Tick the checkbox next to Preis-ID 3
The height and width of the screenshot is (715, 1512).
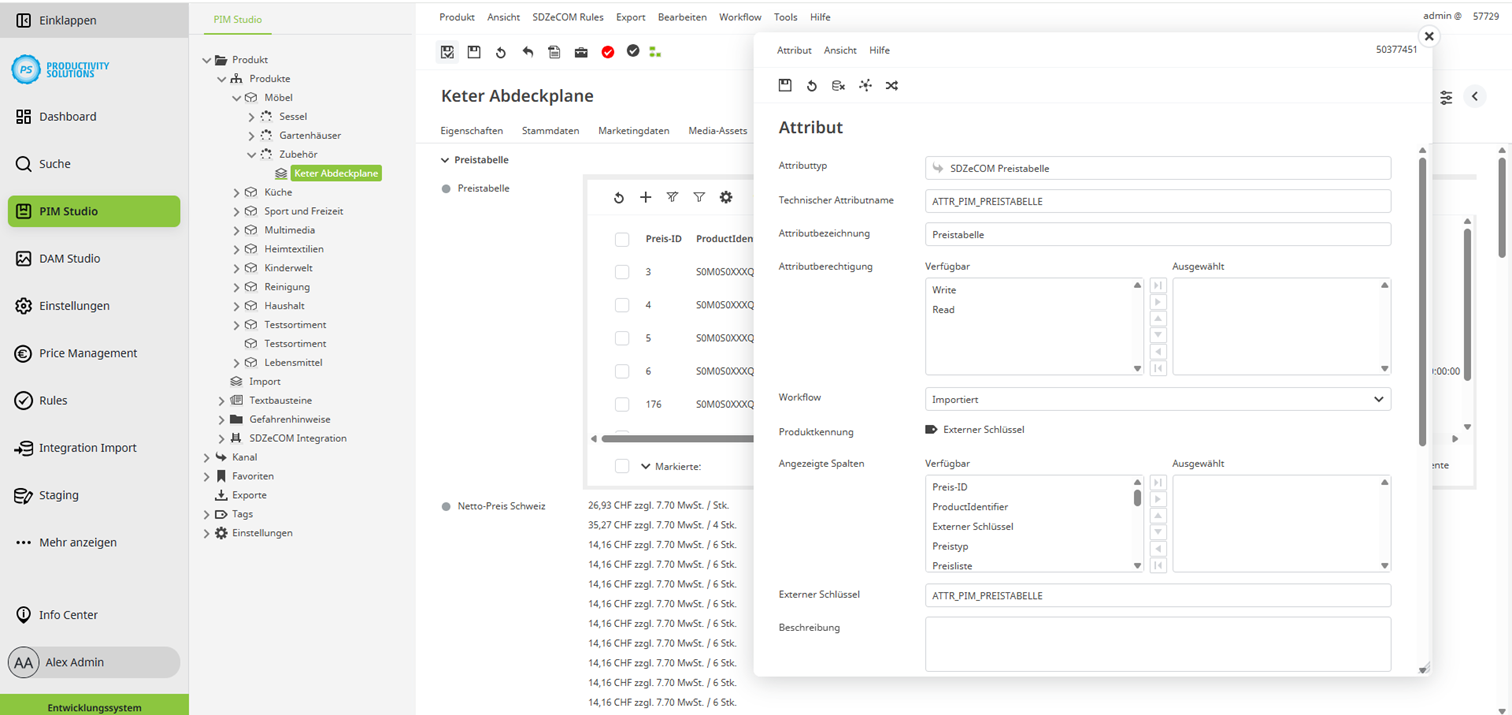pos(622,272)
